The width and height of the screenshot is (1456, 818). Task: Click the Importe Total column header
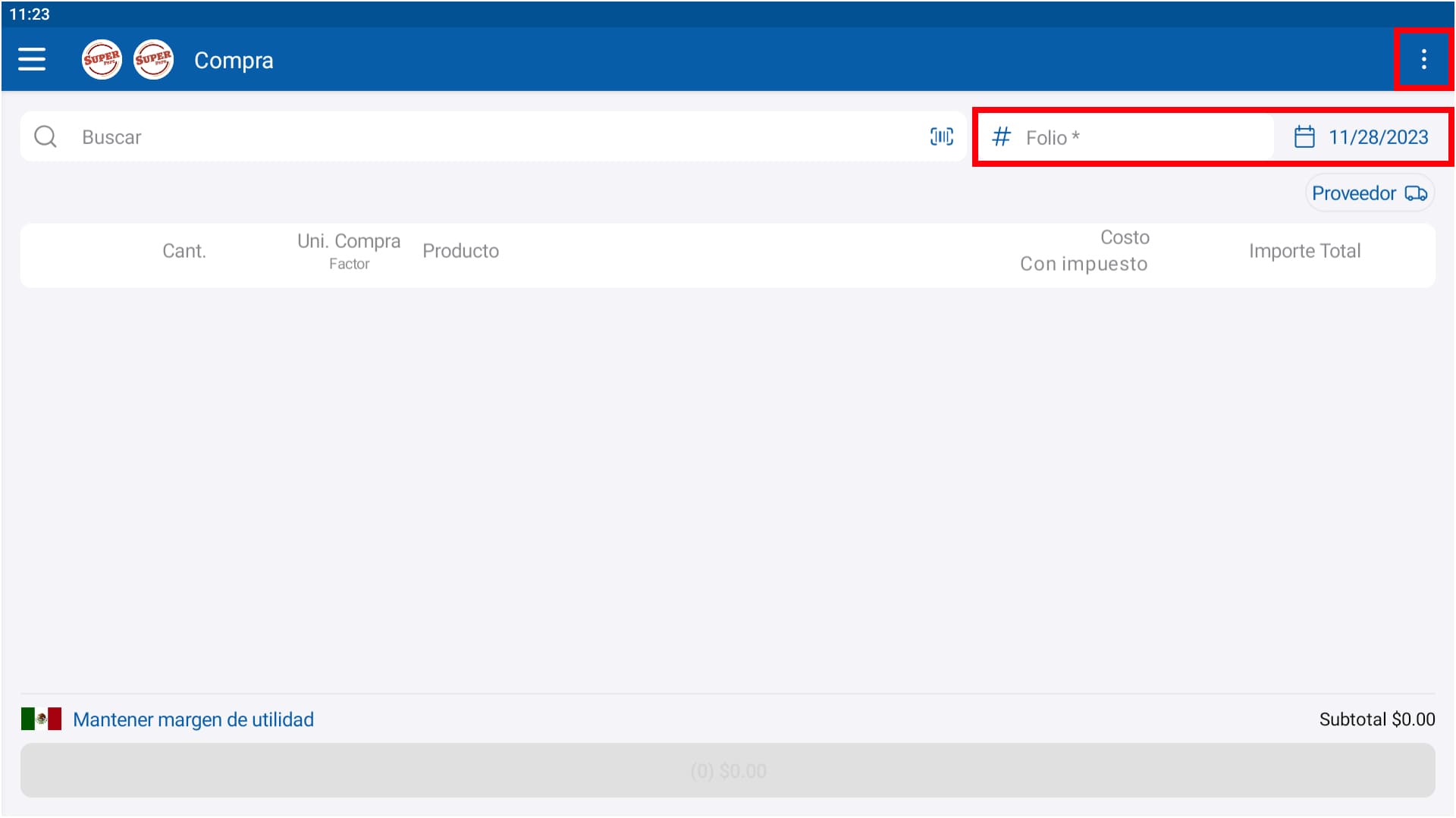pyautogui.click(x=1304, y=251)
